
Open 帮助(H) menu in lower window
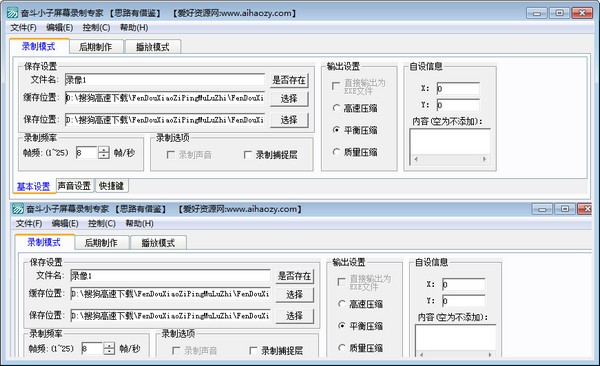pos(139,224)
